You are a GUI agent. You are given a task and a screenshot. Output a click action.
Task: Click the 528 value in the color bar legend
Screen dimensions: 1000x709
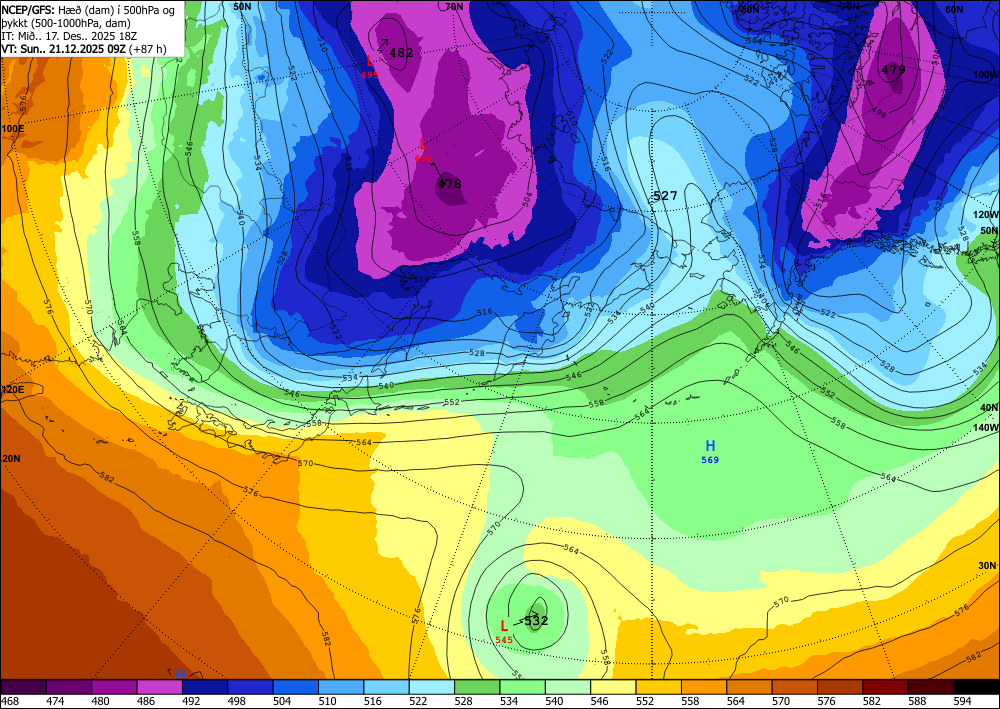coord(465,702)
